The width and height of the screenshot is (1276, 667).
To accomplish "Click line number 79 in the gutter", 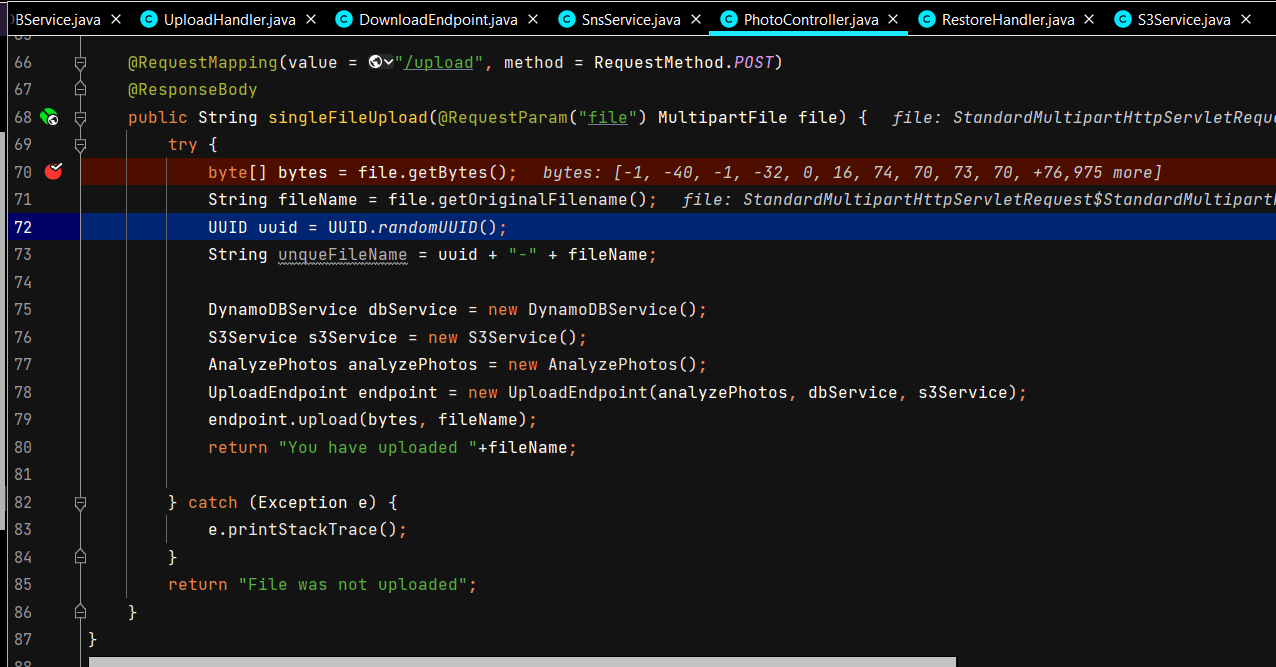I will 23,419.
